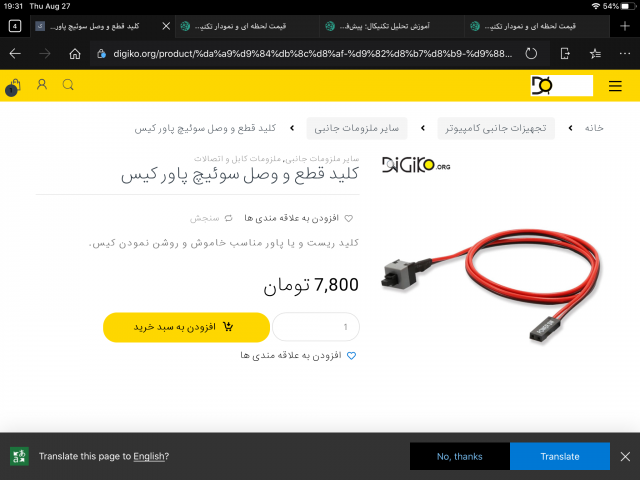This screenshot has width=640, height=480.
Task: Open the tab count switcher
Action: point(15,27)
